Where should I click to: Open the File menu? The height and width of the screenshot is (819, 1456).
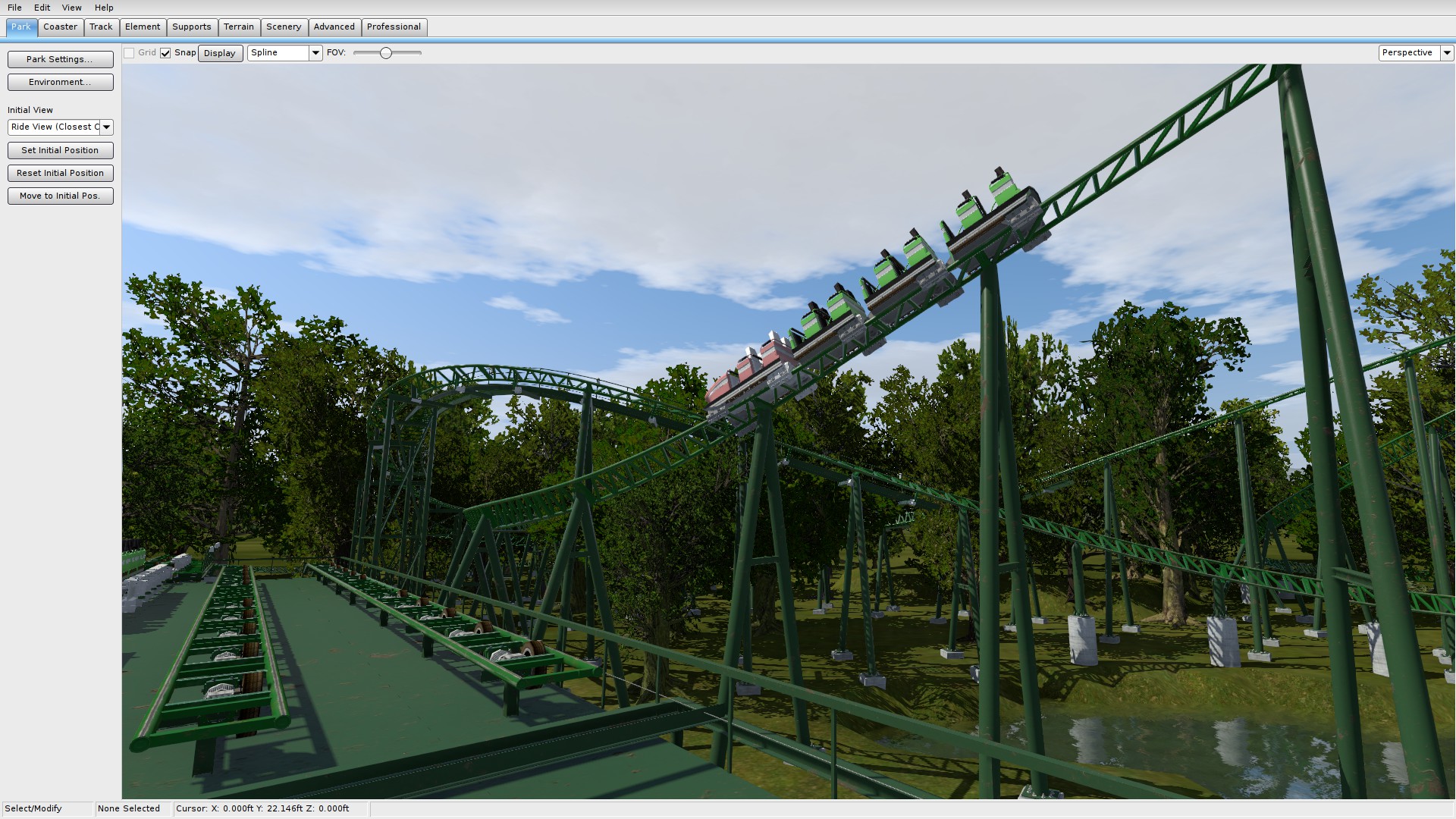[14, 8]
